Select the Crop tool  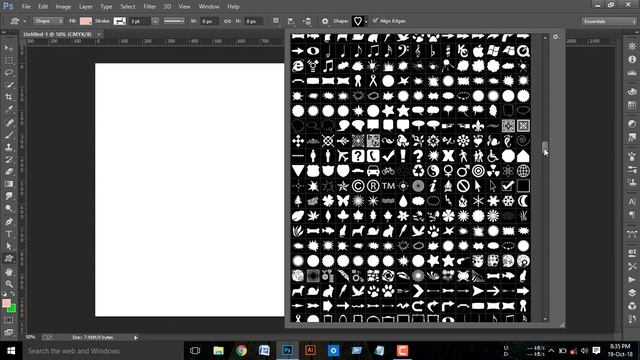9,97
